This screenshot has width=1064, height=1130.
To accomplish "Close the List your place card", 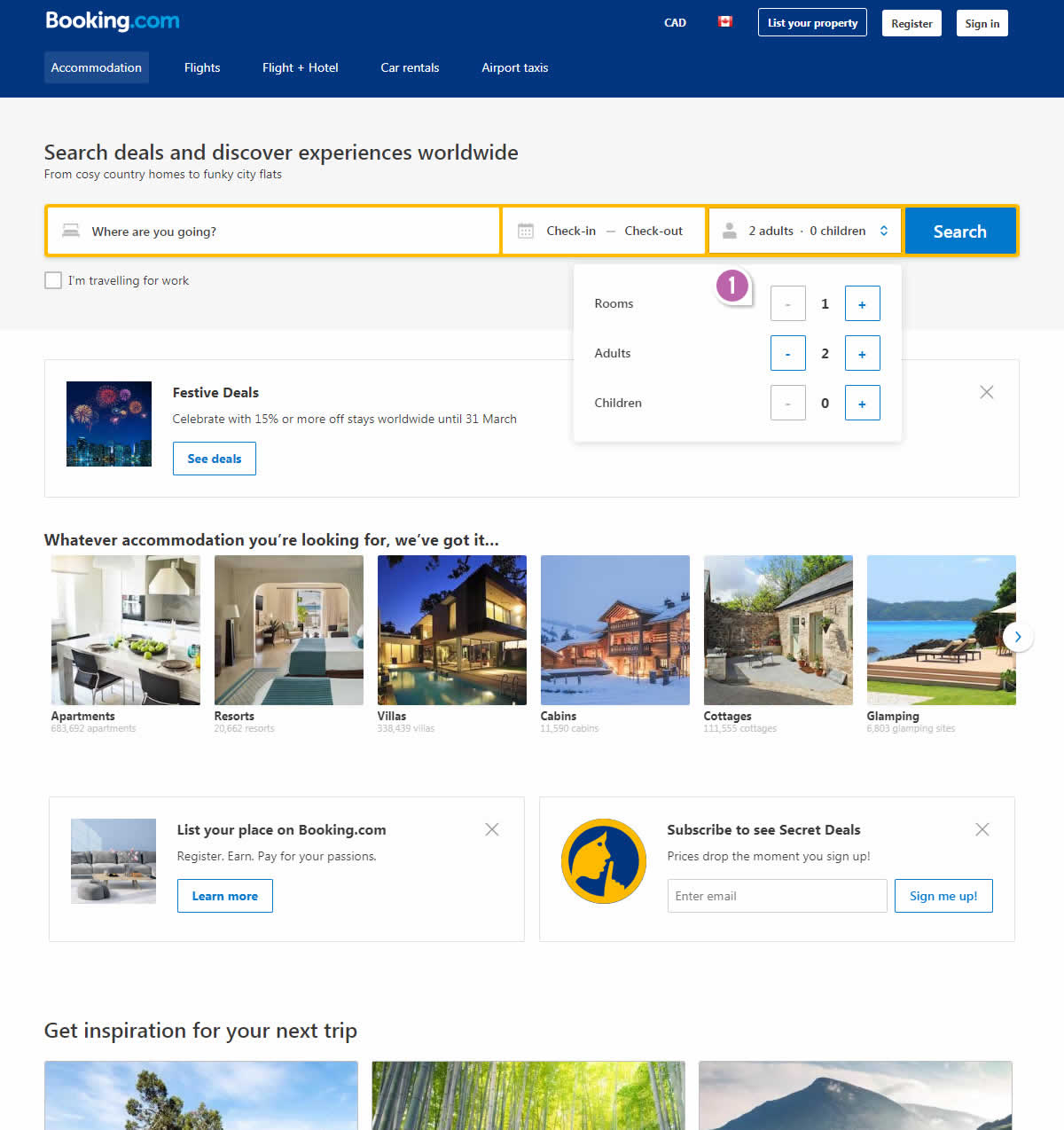I will (491, 829).
